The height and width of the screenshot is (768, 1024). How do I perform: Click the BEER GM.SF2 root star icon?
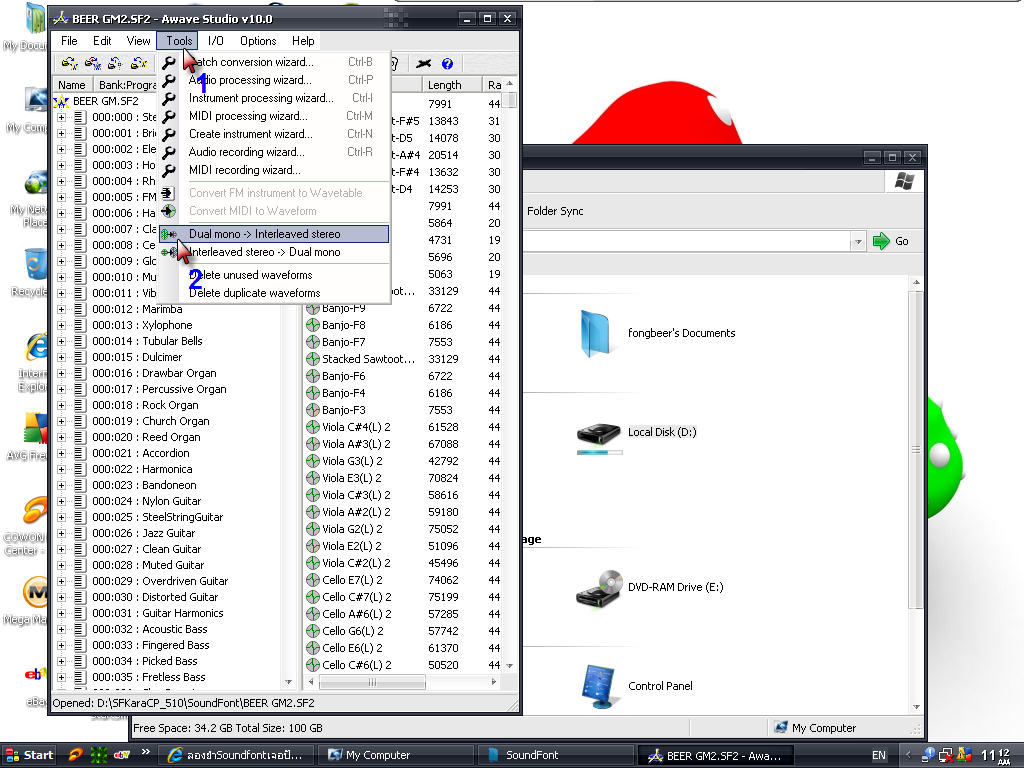[61, 101]
